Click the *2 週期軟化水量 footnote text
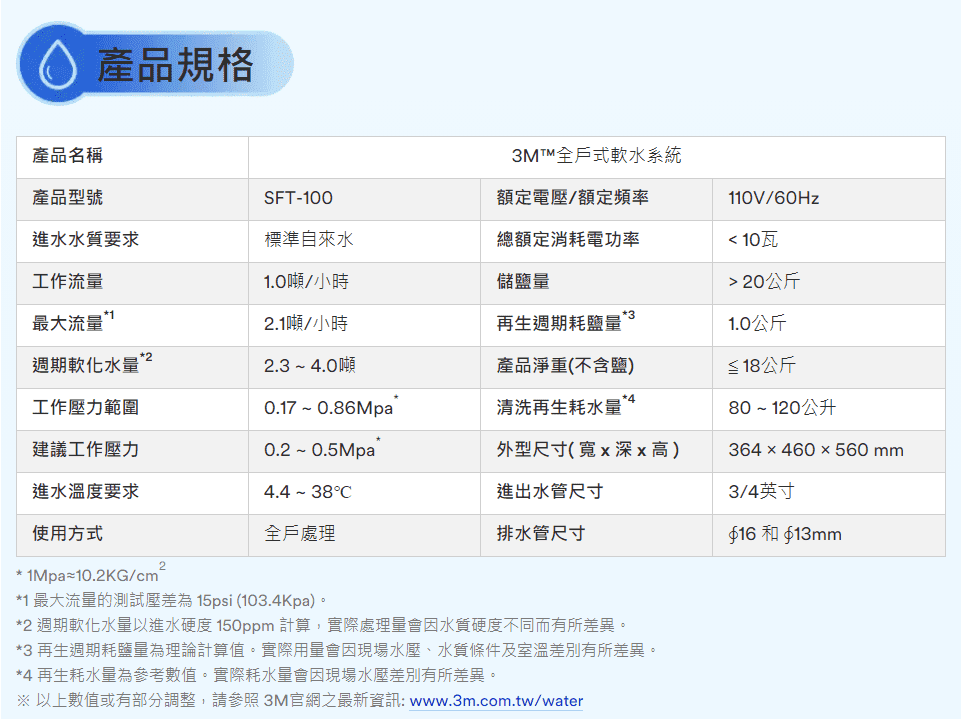This screenshot has height=719, width=962. pos(322,625)
